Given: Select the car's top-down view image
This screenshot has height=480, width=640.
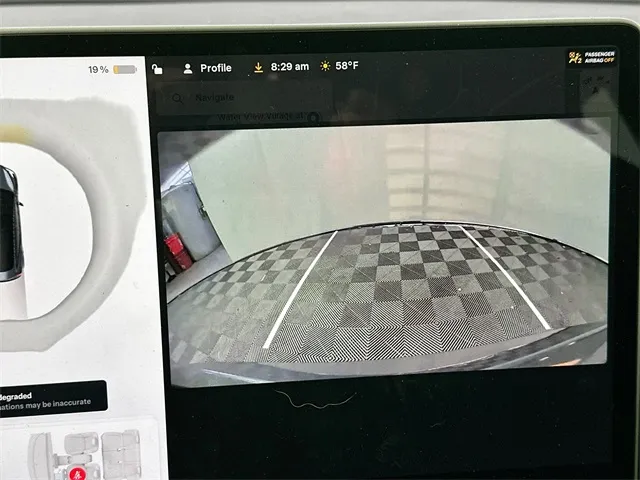Looking at the screenshot, I should [9, 225].
